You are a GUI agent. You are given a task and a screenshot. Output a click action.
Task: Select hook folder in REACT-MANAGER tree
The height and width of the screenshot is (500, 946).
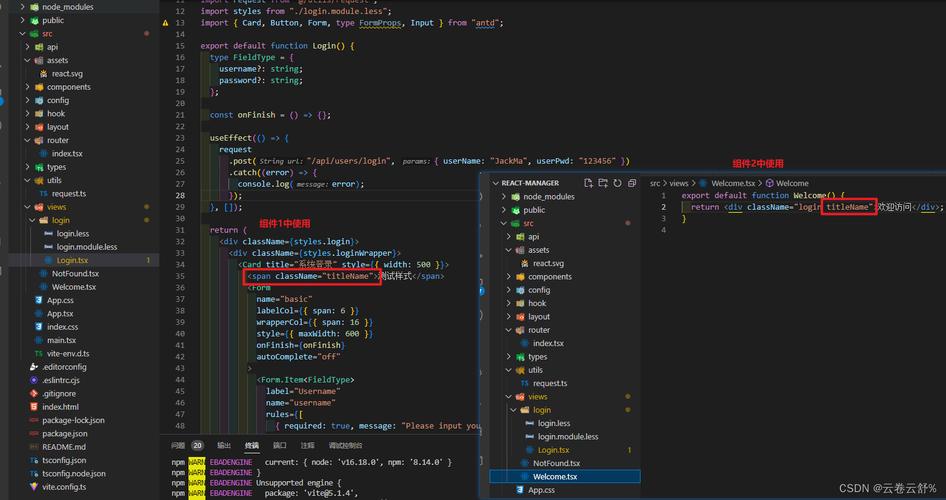tap(537, 303)
